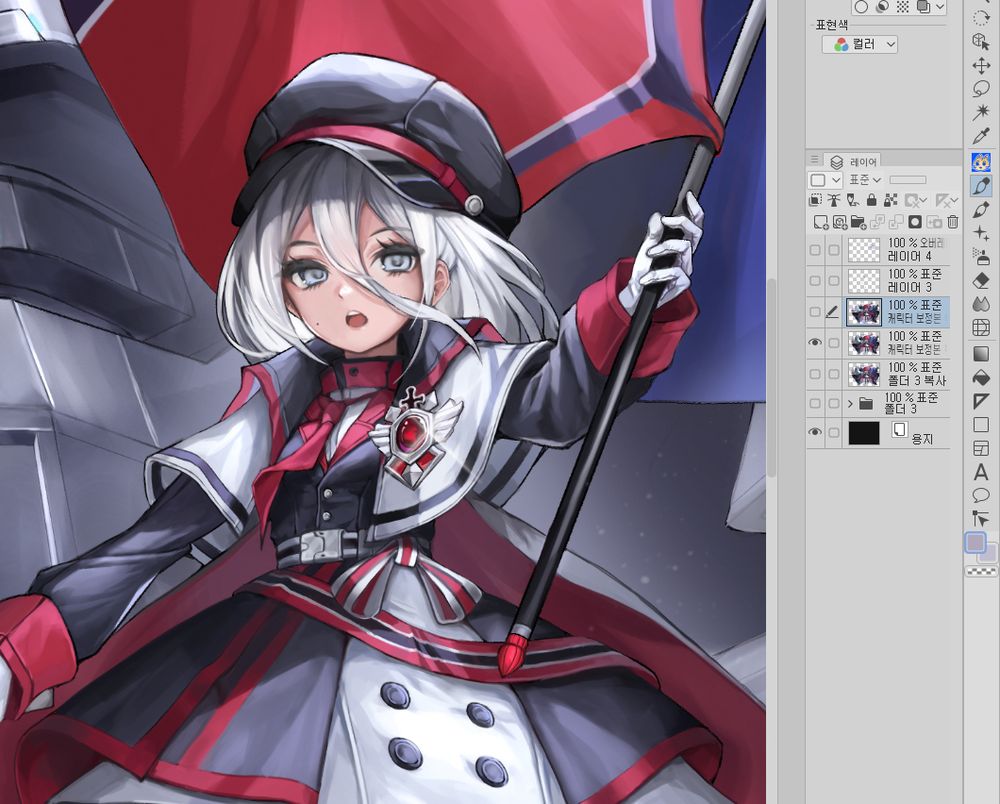This screenshot has width=1000, height=804.
Task: Select the highlighted Pen tool
Action: [981, 186]
